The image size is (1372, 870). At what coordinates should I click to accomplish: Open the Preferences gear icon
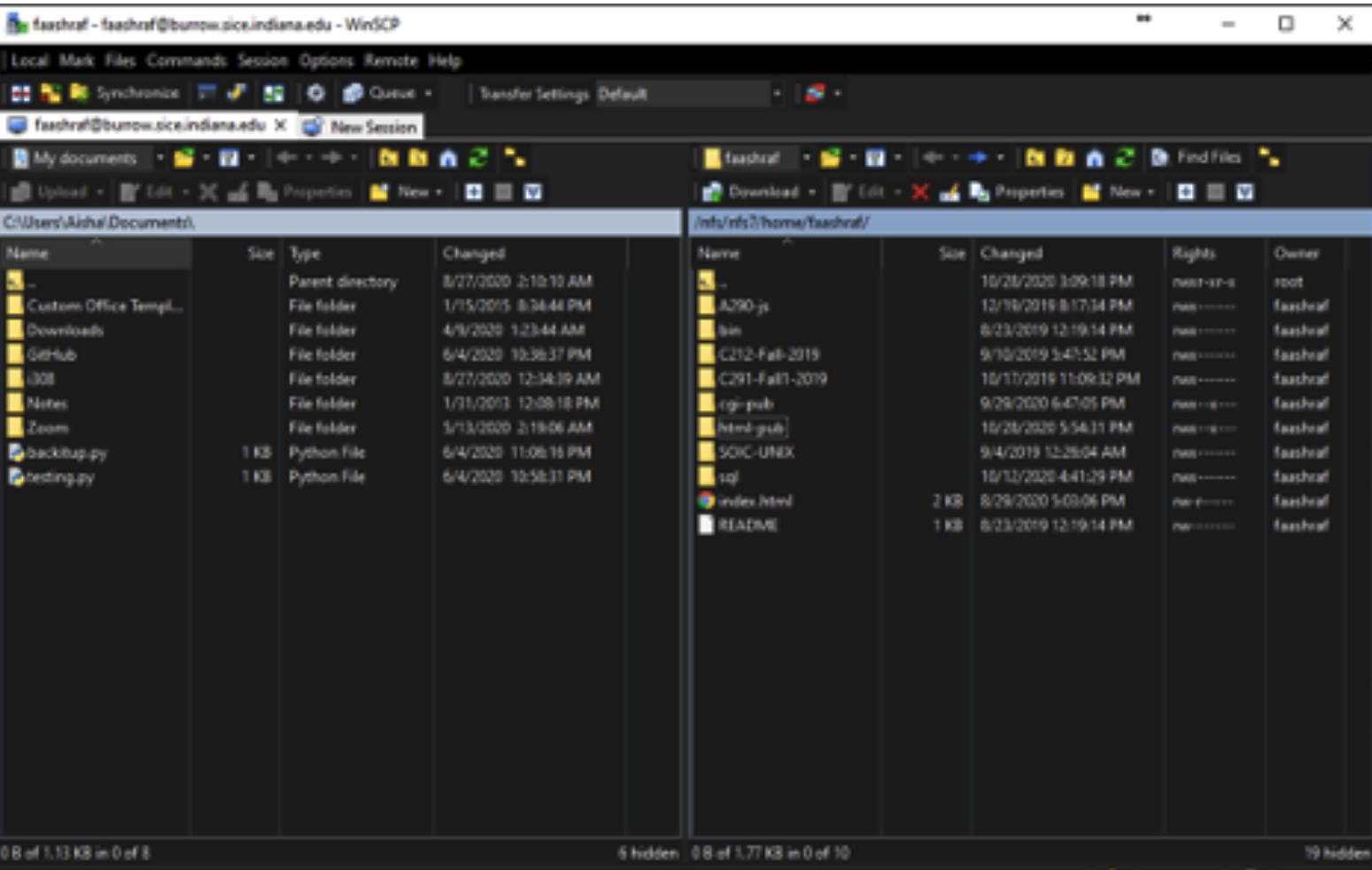click(x=316, y=93)
